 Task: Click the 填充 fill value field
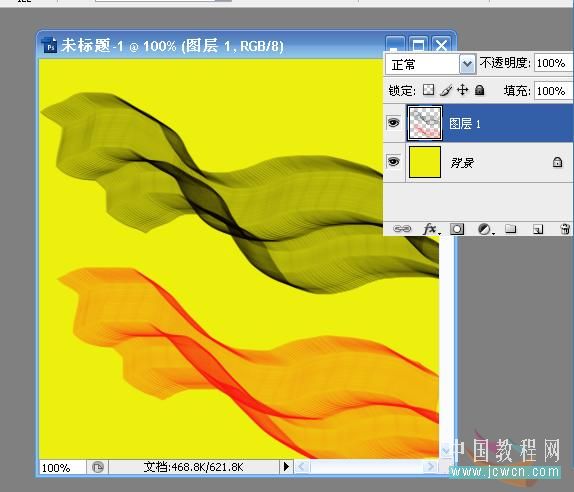pyautogui.click(x=553, y=91)
